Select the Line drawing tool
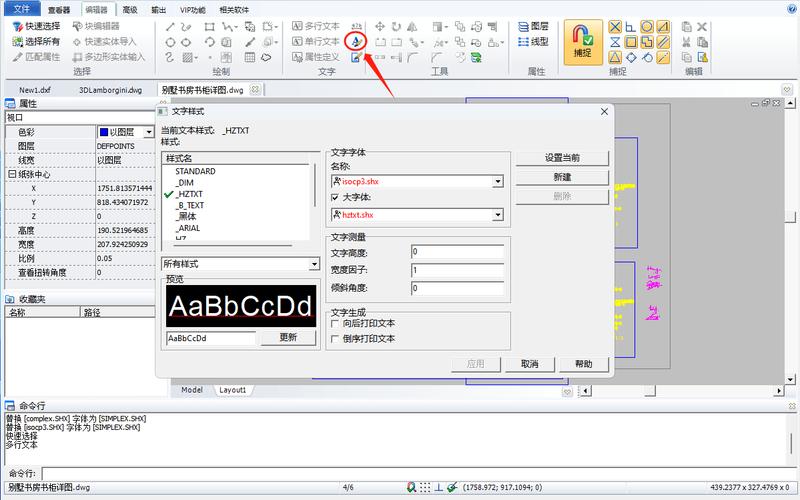The width and height of the screenshot is (800, 500). pos(170,27)
